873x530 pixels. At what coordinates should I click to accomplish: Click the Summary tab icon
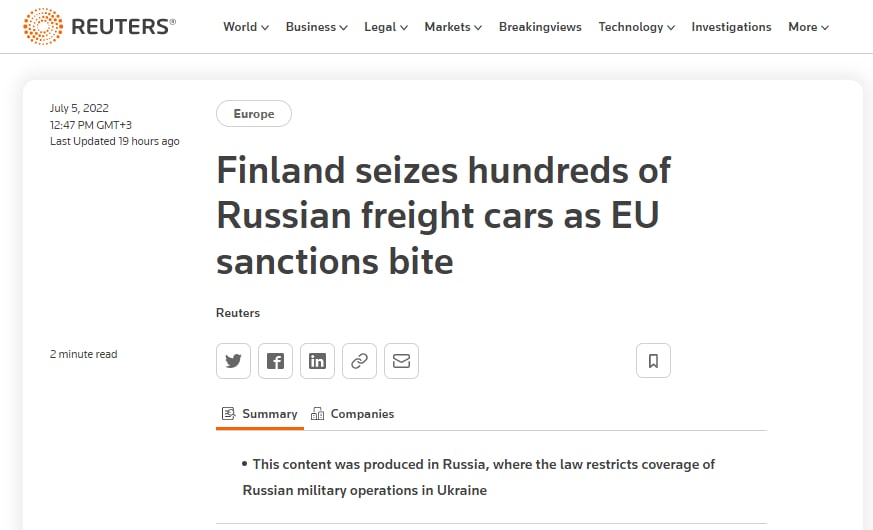click(228, 413)
